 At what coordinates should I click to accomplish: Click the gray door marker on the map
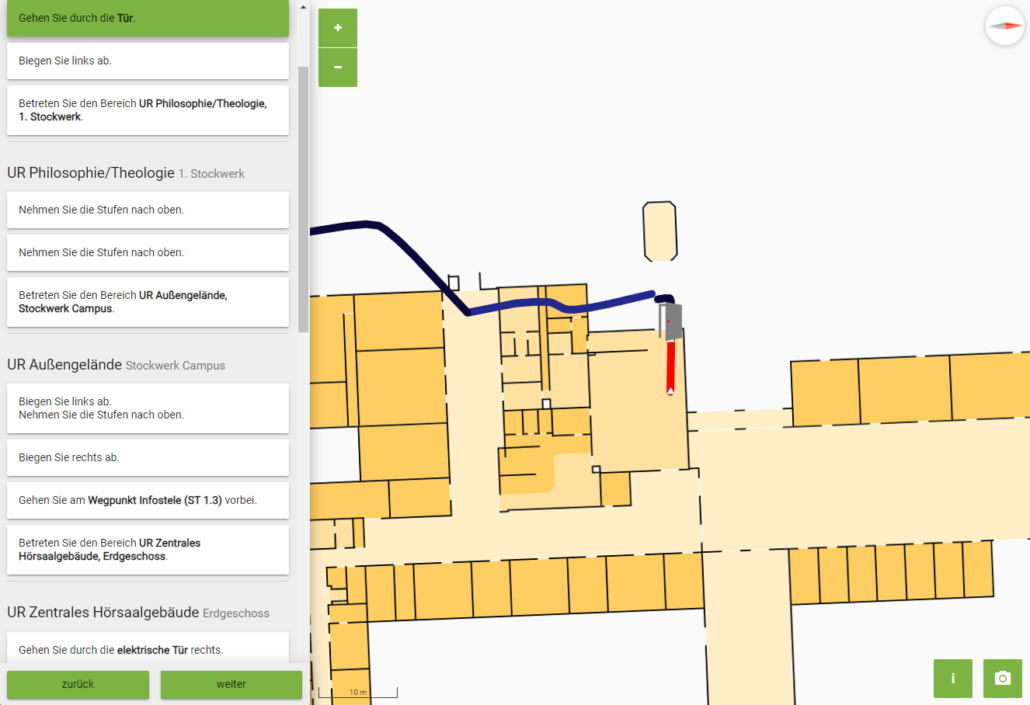(672, 322)
